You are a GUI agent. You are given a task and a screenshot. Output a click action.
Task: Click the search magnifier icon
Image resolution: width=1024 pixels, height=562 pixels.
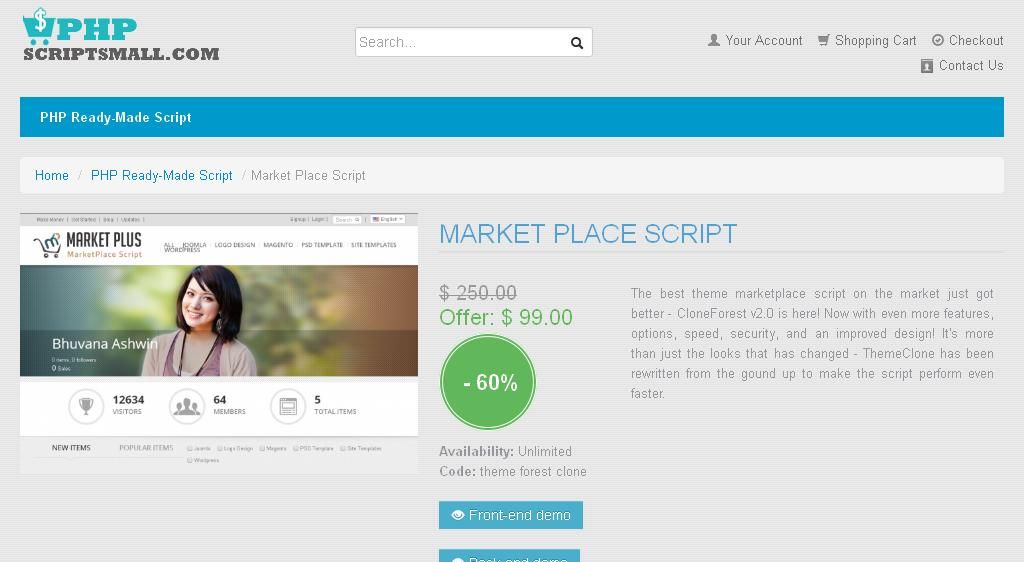pyautogui.click(x=577, y=42)
